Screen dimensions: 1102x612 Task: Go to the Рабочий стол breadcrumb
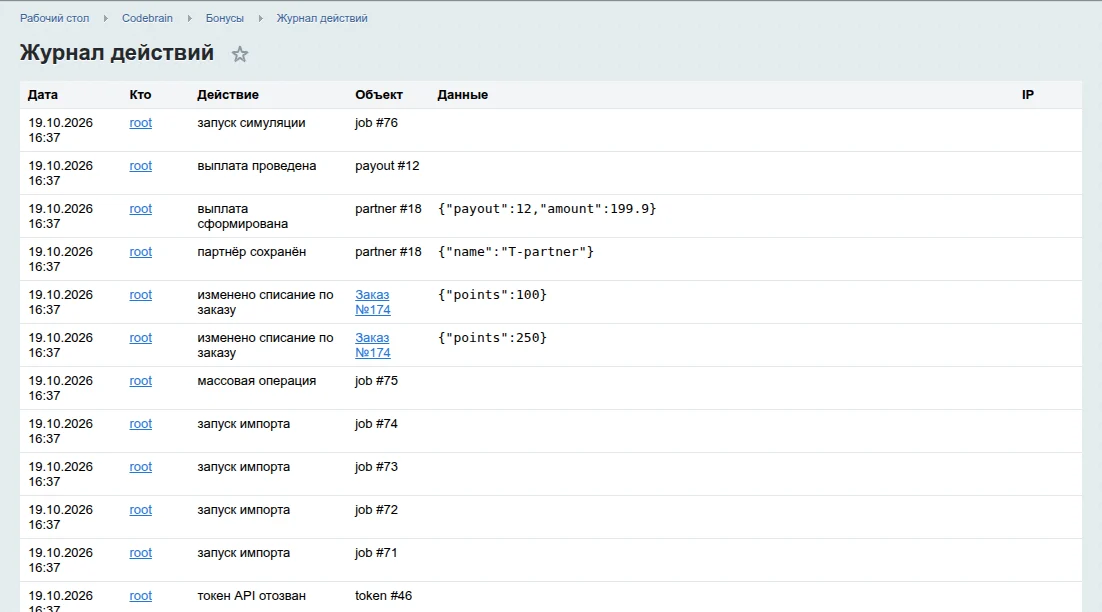click(x=55, y=18)
